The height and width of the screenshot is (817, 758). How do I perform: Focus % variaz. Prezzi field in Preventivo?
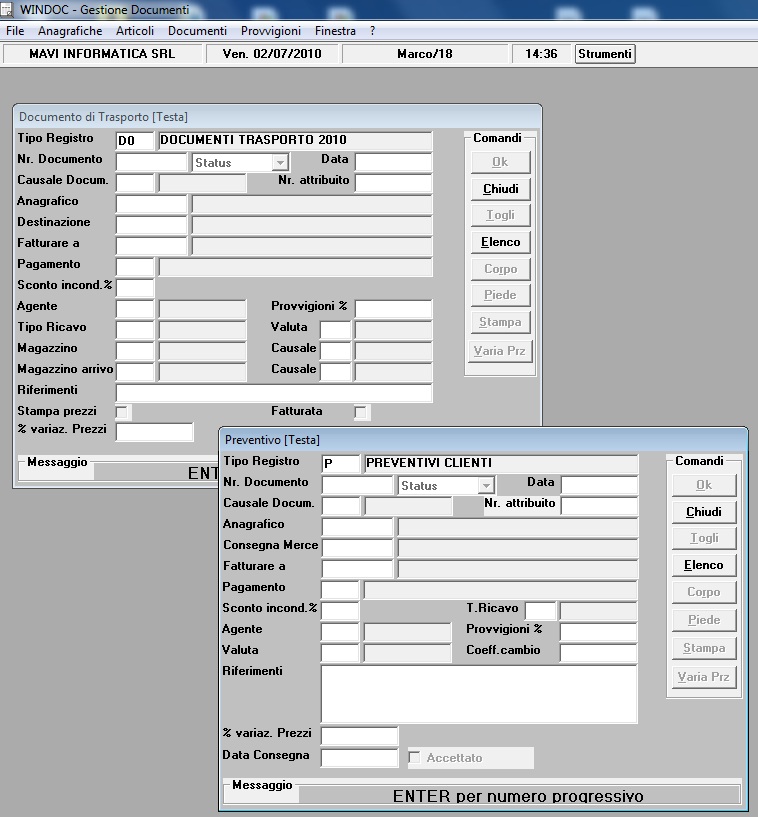click(x=359, y=736)
